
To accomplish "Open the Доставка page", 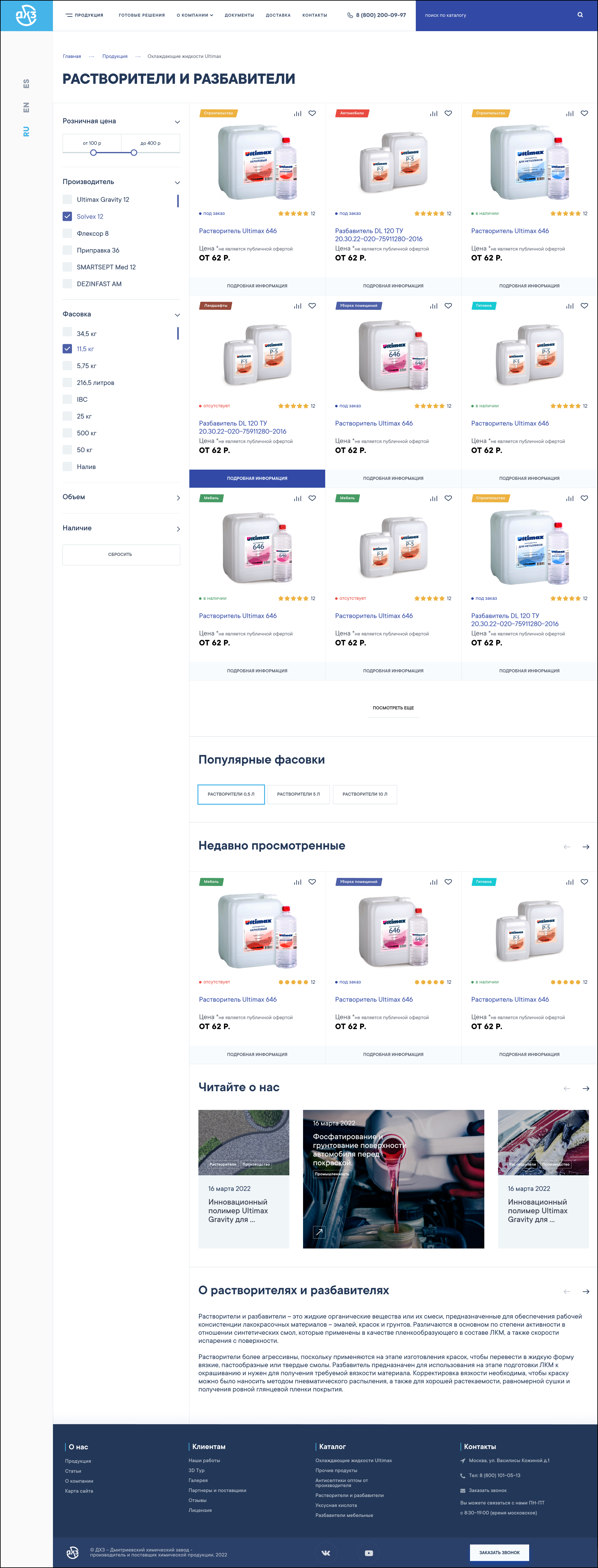I will [278, 15].
